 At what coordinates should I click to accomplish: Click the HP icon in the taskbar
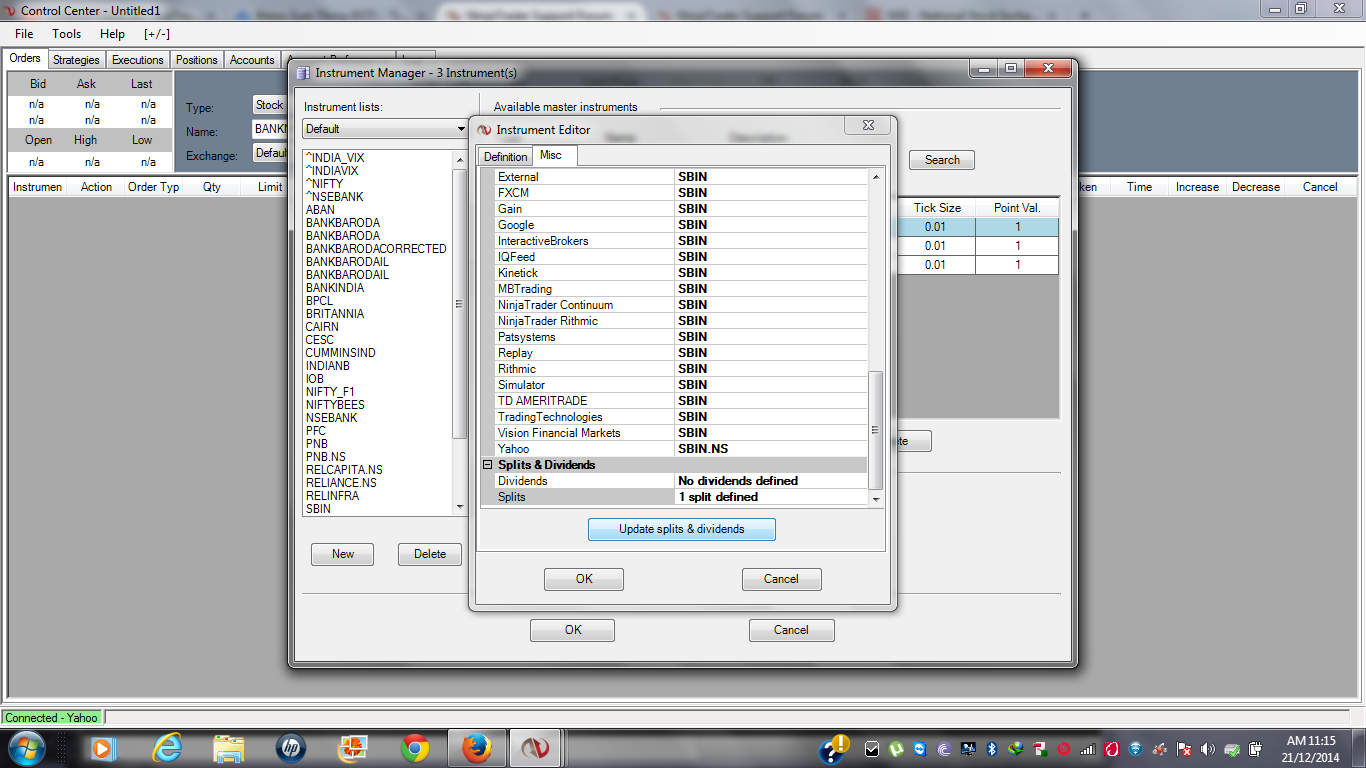pyautogui.click(x=291, y=748)
